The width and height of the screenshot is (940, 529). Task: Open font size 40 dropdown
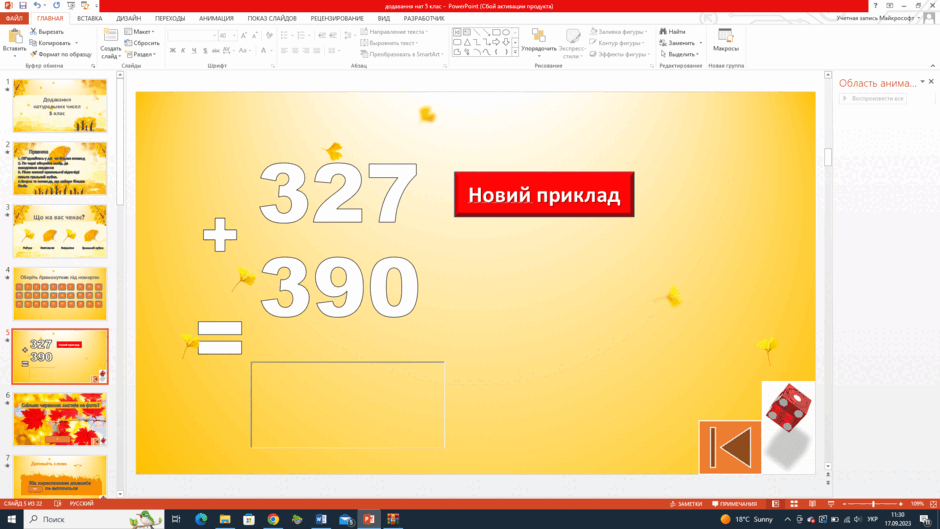[x=234, y=35]
